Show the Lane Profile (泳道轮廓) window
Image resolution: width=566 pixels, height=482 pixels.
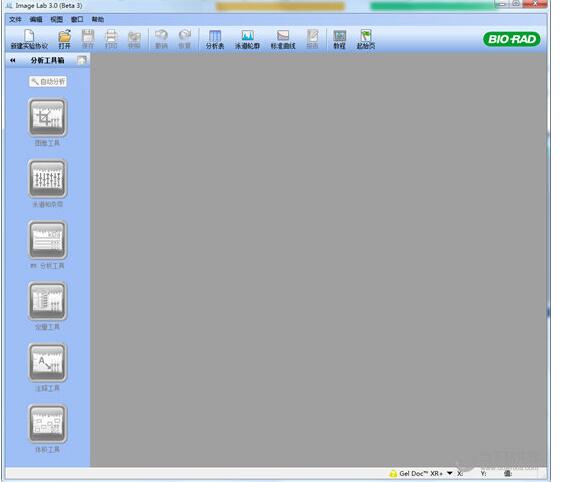(247, 39)
